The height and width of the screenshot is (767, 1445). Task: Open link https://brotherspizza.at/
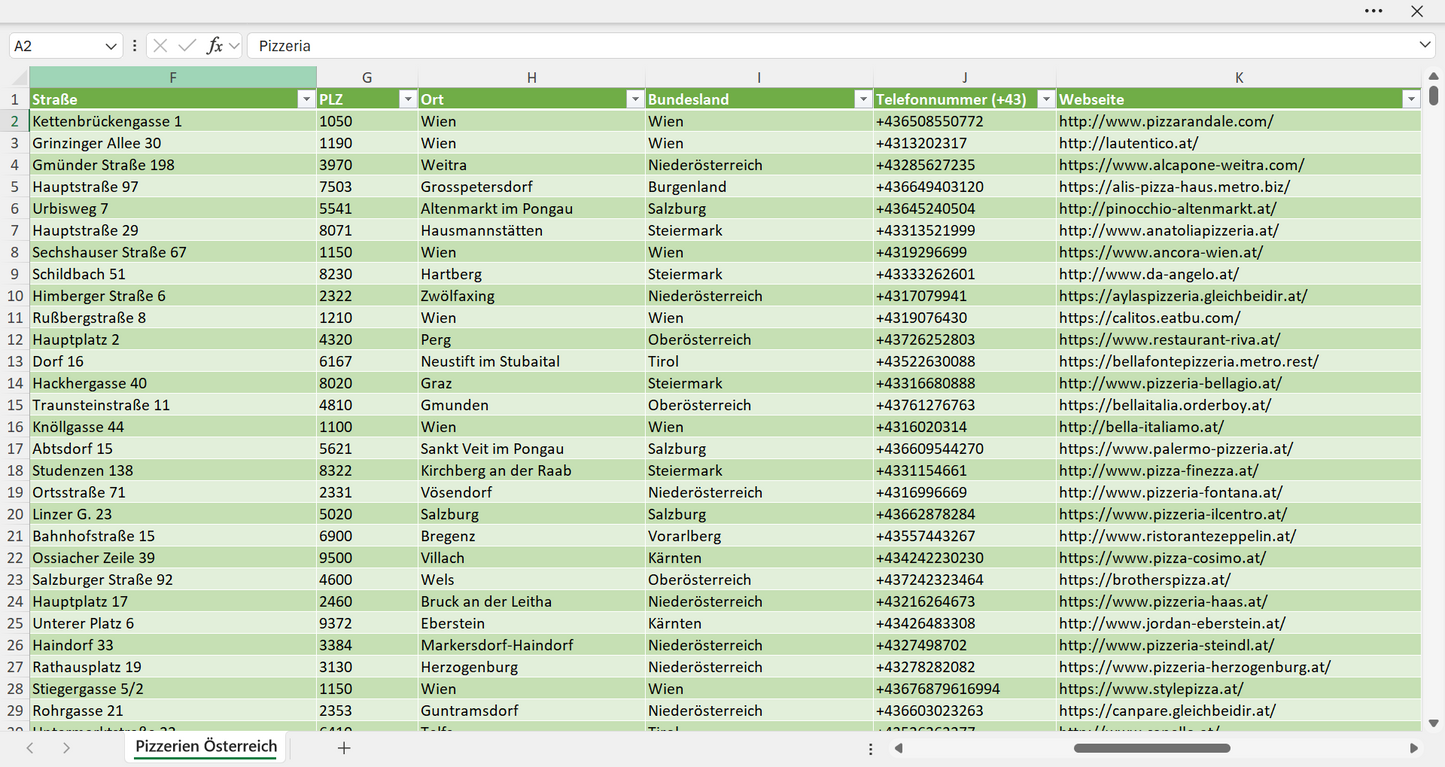click(x=1145, y=580)
